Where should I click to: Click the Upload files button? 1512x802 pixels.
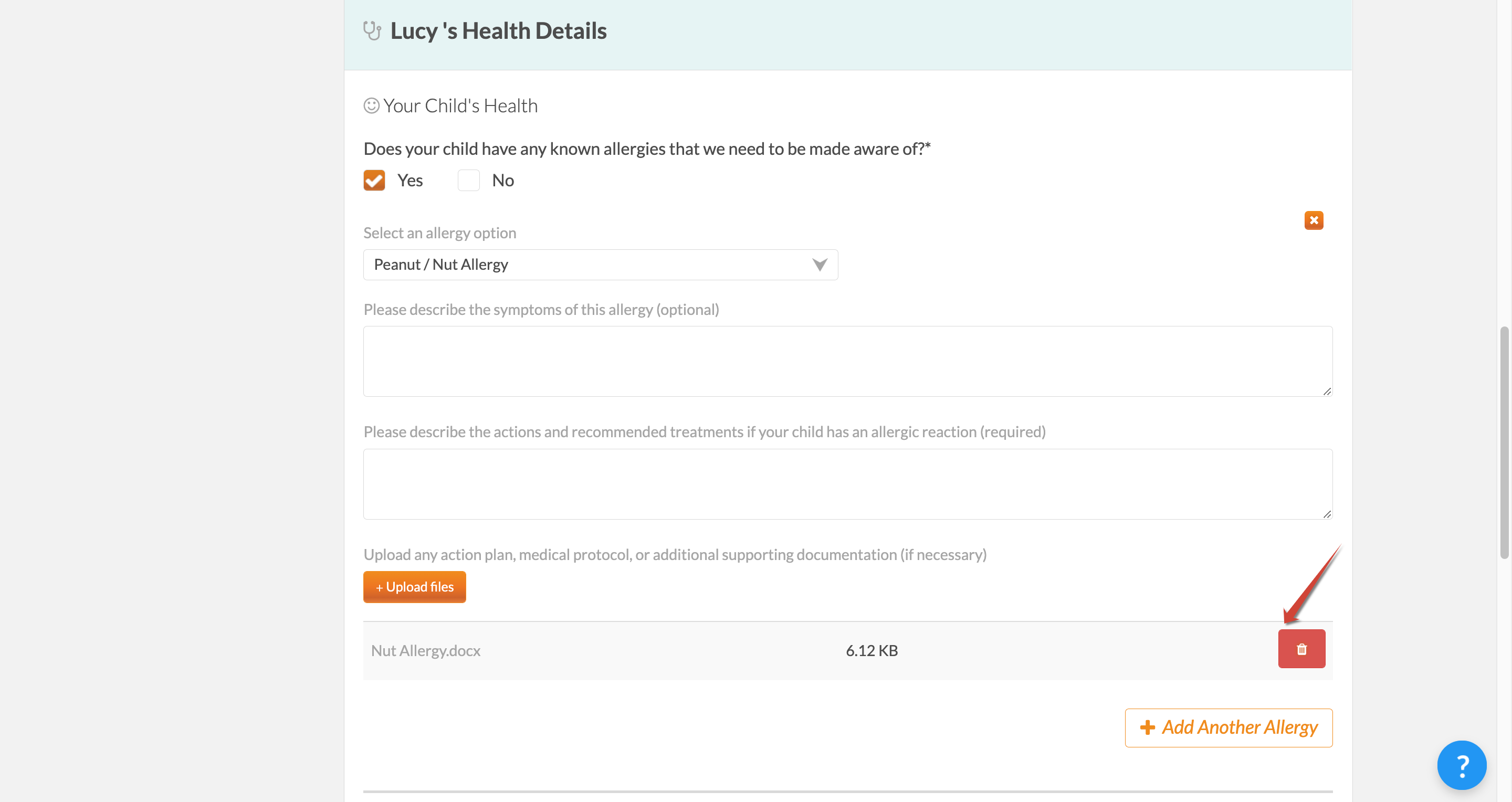click(414, 587)
